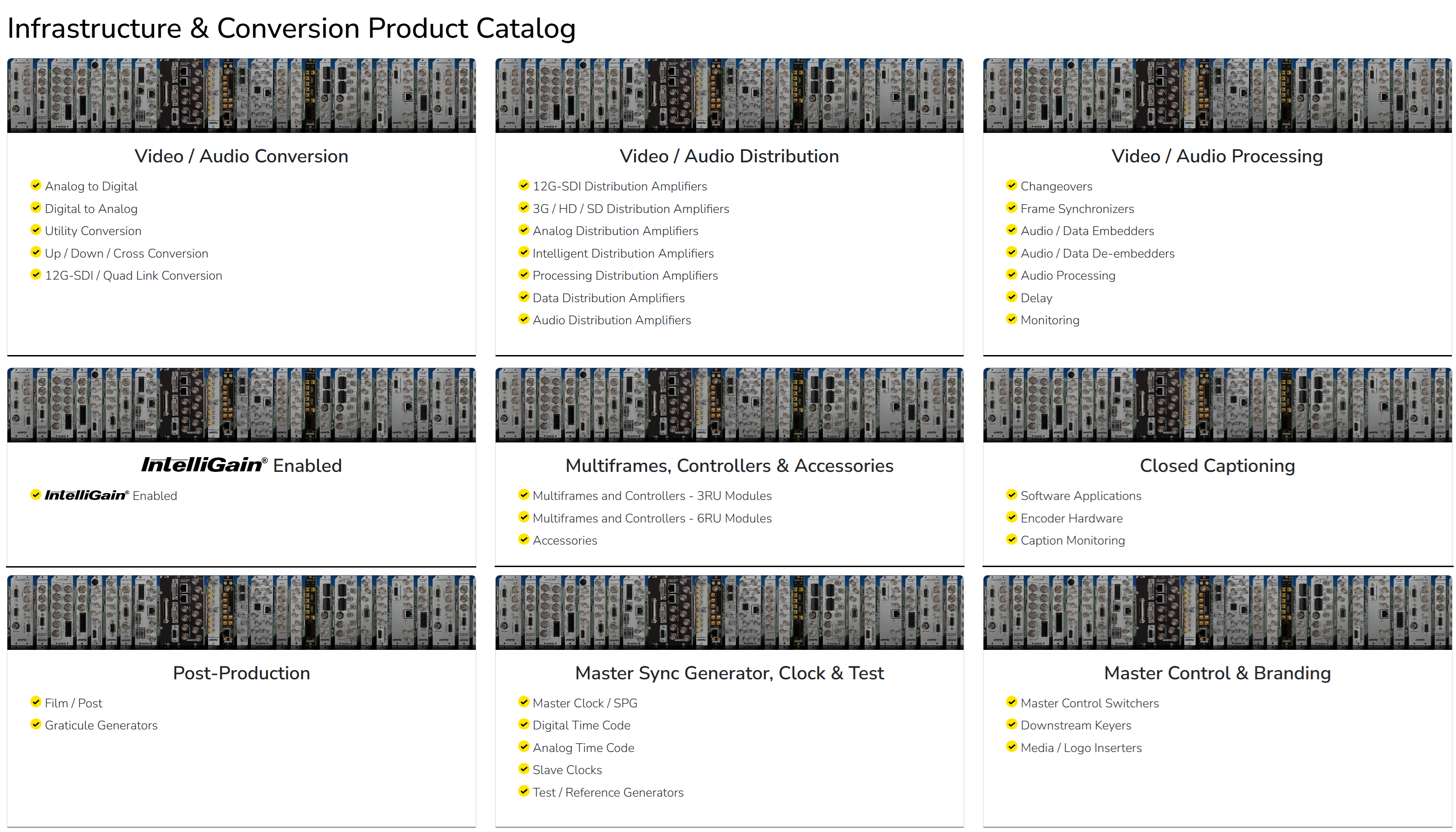This screenshot has width=1456, height=832.
Task: Click the IntelliGain Enabled card banner image
Action: [x=241, y=405]
